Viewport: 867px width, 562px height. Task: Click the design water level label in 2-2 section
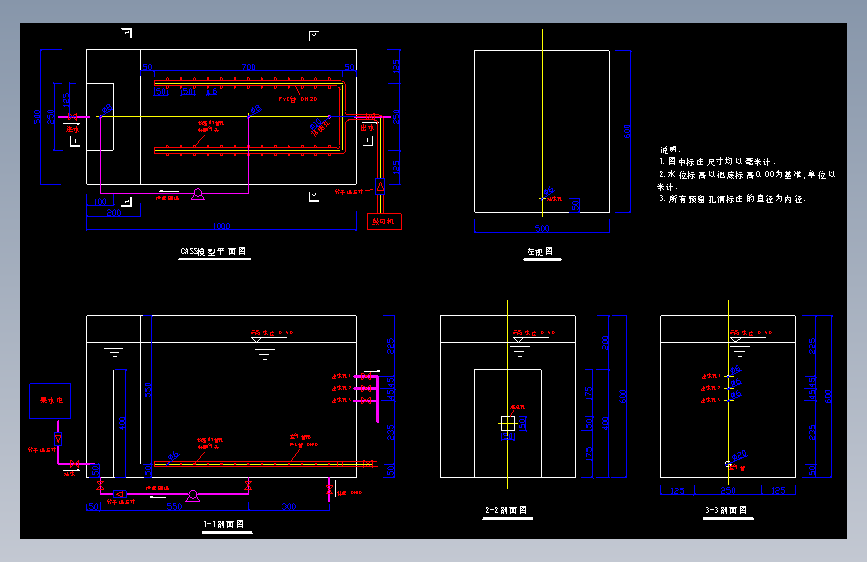(534, 333)
